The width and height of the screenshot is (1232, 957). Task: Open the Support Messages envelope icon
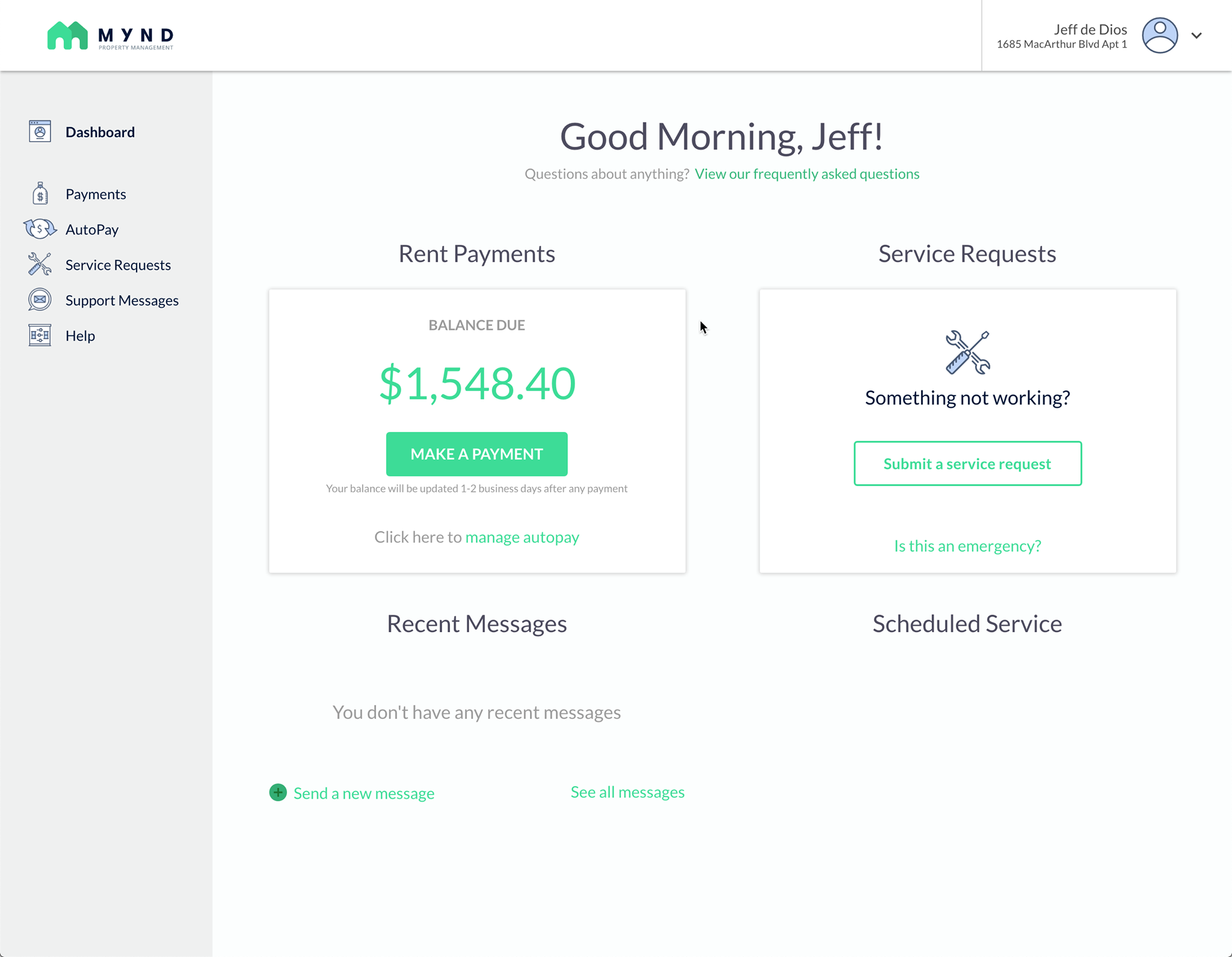[40, 300]
